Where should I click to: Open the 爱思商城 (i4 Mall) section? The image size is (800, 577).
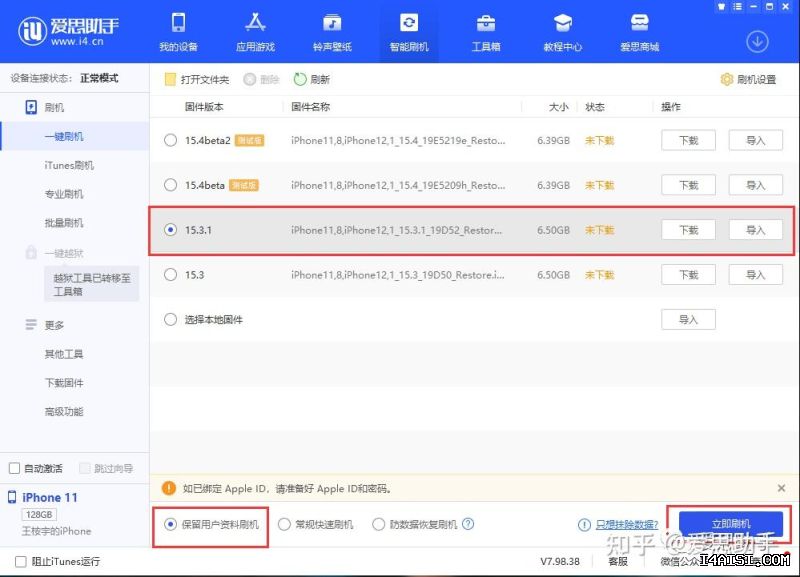tap(640, 30)
